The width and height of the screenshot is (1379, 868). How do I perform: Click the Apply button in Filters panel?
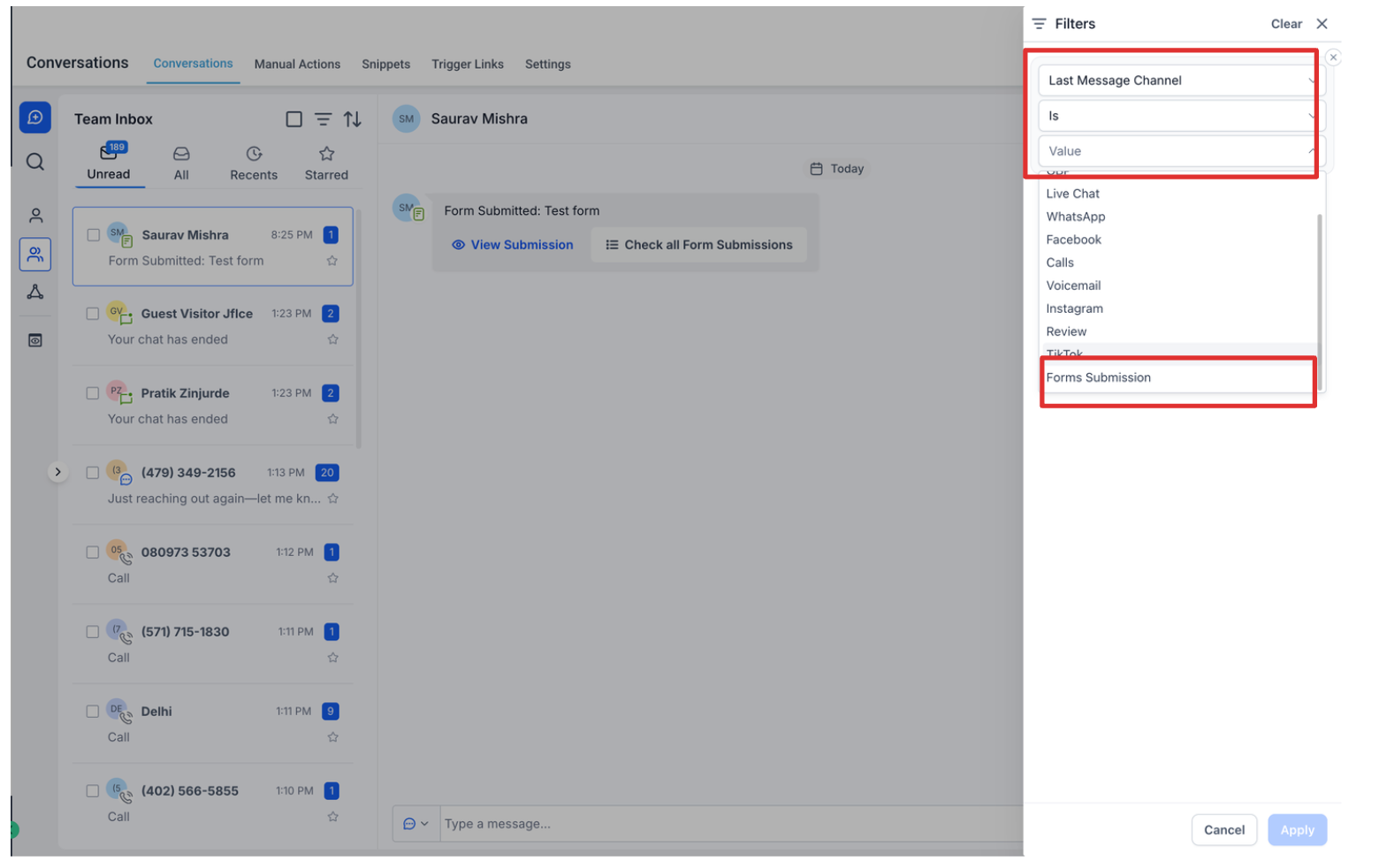pos(1297,829)
